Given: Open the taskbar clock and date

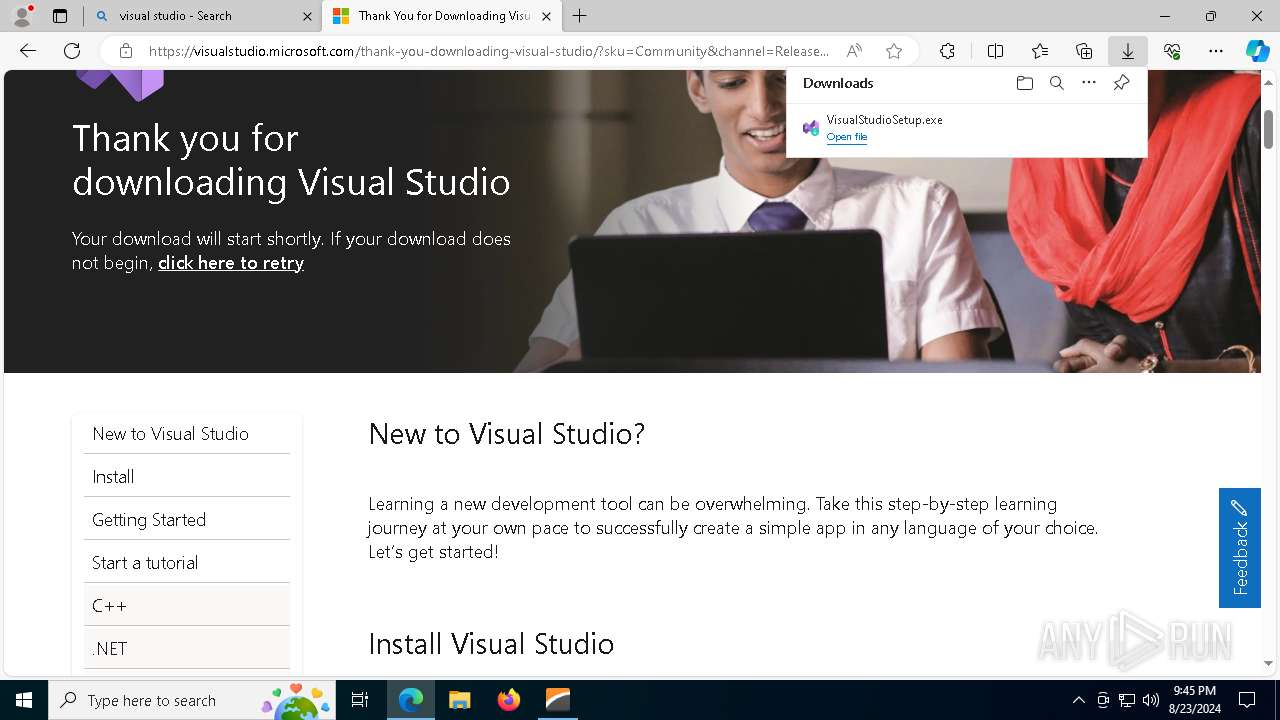Looking at the screenshot, I should 1194,700.
